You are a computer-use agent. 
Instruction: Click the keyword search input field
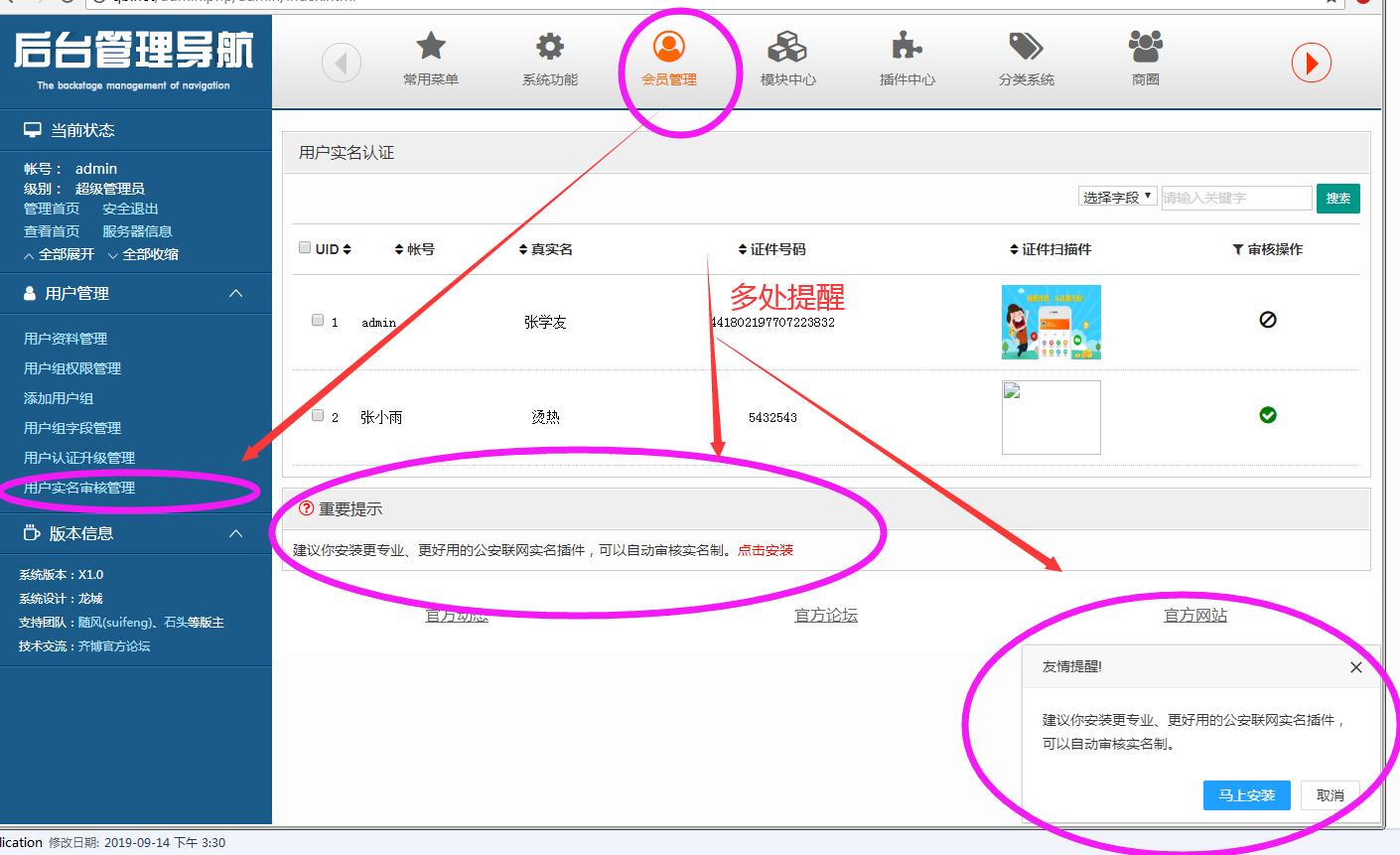[x=1235, y=198]
